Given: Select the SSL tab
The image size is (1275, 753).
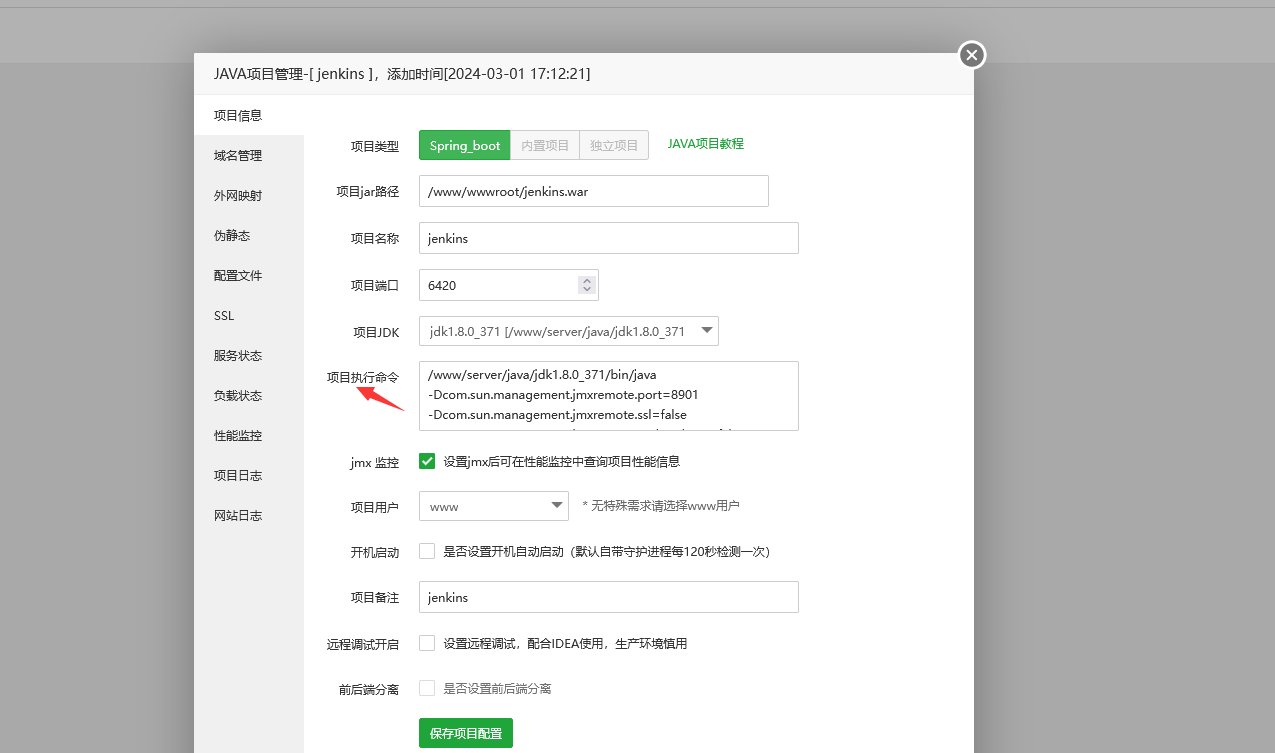Looking at the screenshot, I should tap(249, 315).
